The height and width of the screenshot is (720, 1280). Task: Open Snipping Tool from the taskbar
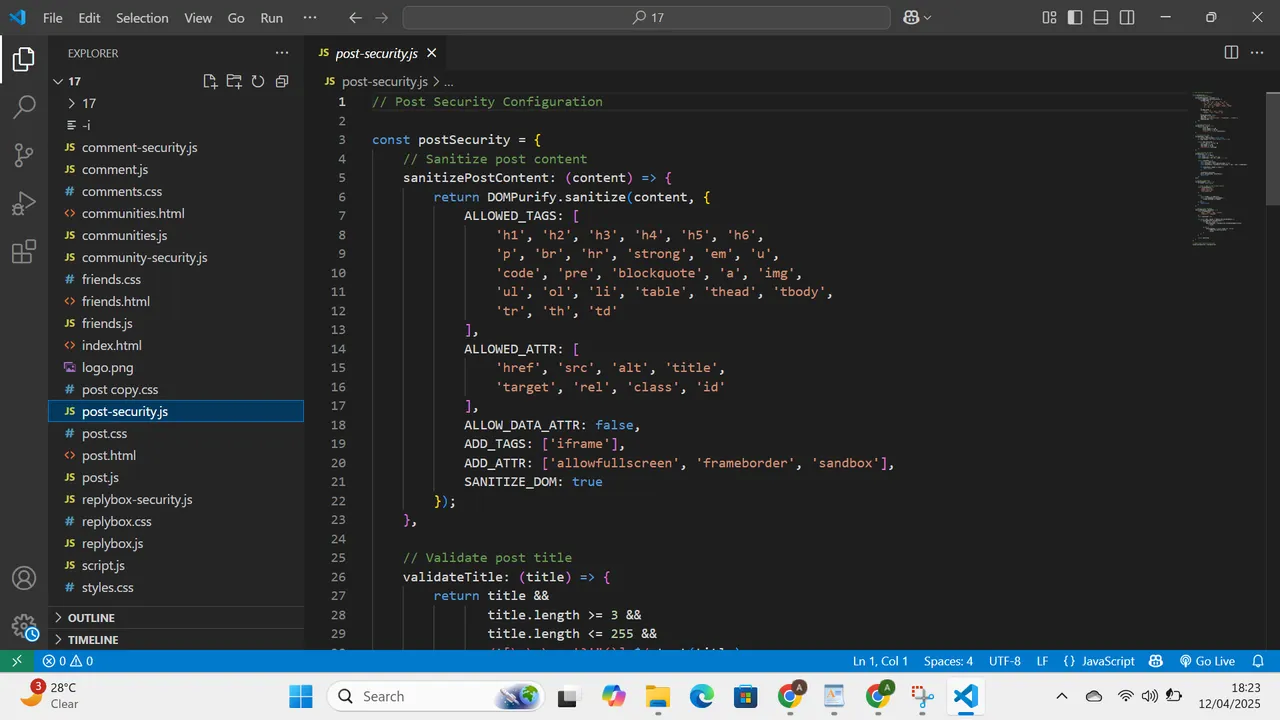tap(921, 697)
